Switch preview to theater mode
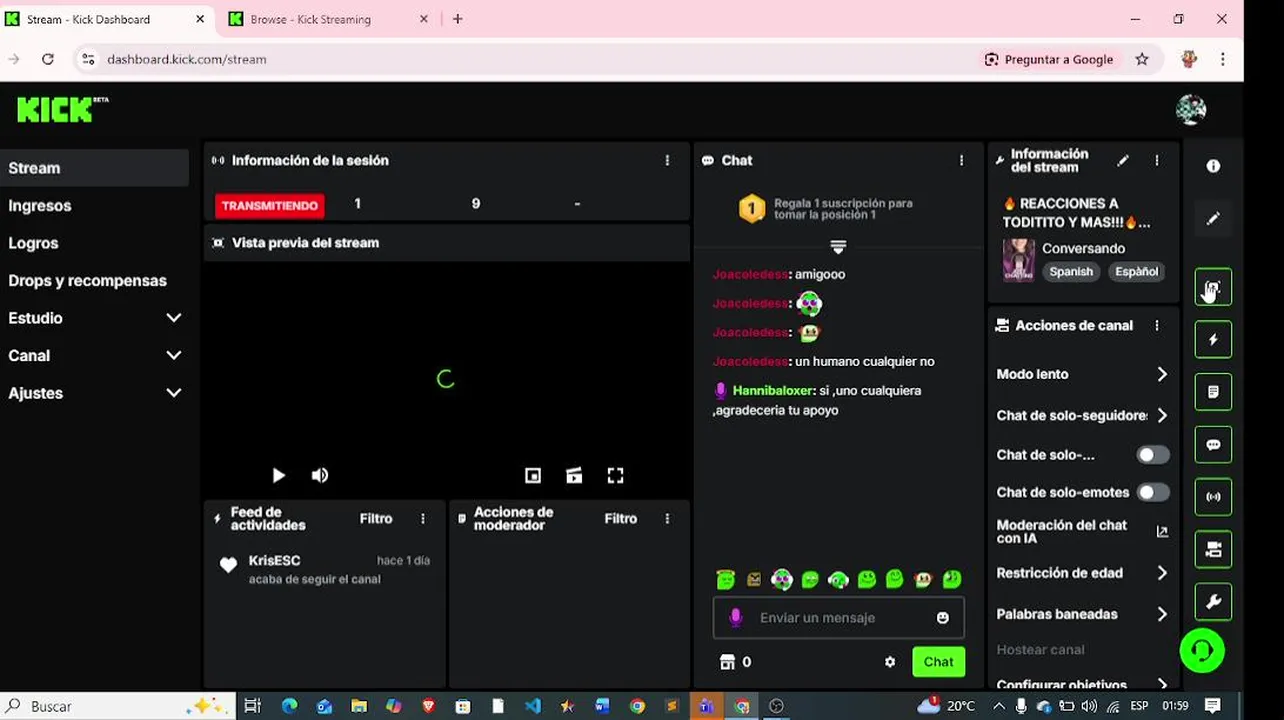Viewport: 1284px width, 720px height. pos(574,476)
